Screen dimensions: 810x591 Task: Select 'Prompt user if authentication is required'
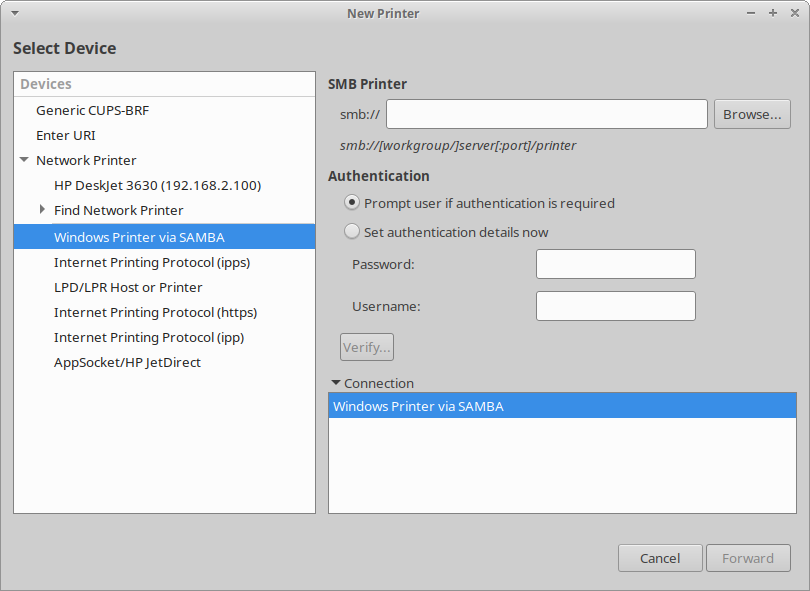351,203
